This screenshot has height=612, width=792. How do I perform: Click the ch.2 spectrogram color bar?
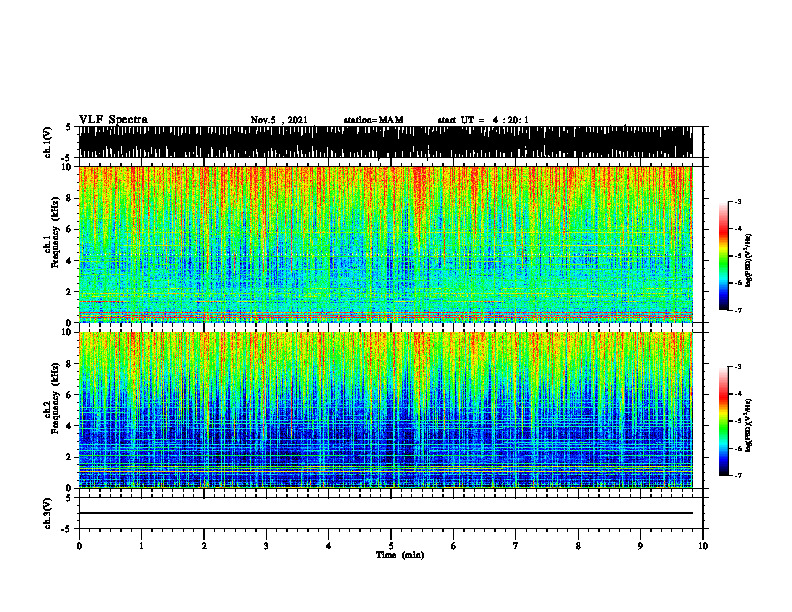pos(724,421)
